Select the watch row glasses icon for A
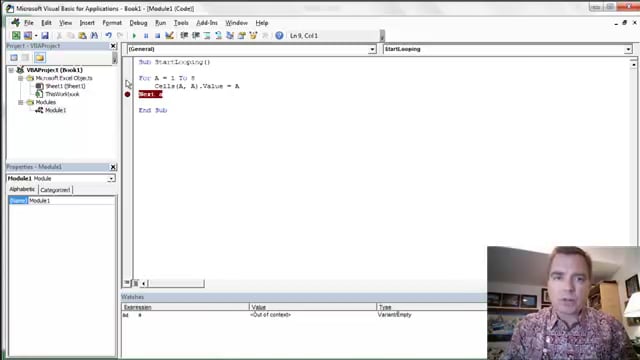Image resolution: width=640 pixels, height=360 pixels. pos(126,315)
